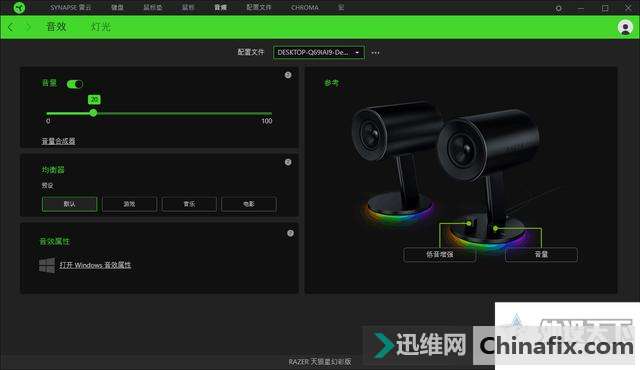Viewport: 640px width, 370px height.
Task: Click the 音量 label on speaker diagram
Action: [541, 255]
